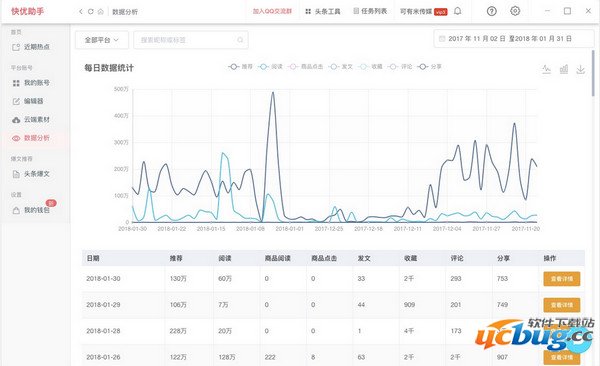Select date cell 2018-01-28
Screen dimensions: 600x366
(103, 331)
